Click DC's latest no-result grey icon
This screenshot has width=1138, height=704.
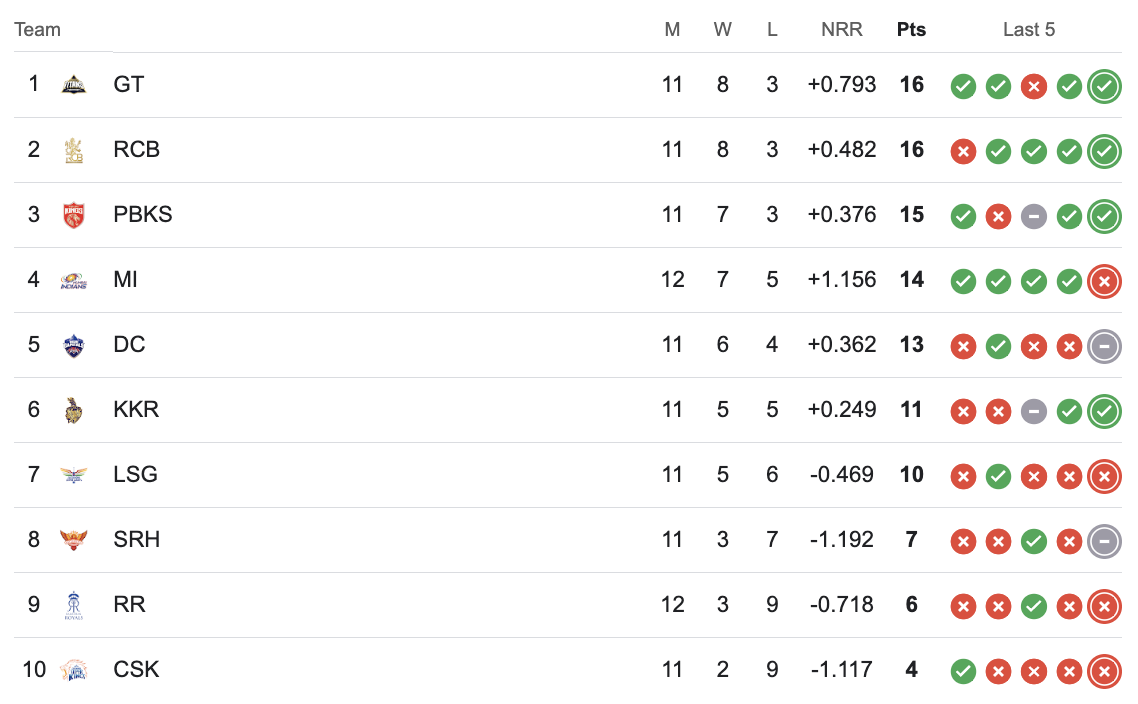click(1104, 346)
